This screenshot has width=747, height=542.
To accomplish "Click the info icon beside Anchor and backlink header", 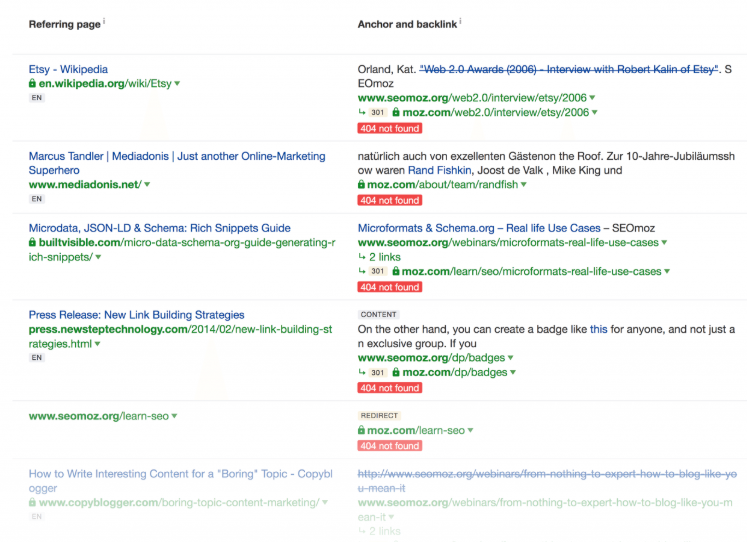I will pos(460,21).
